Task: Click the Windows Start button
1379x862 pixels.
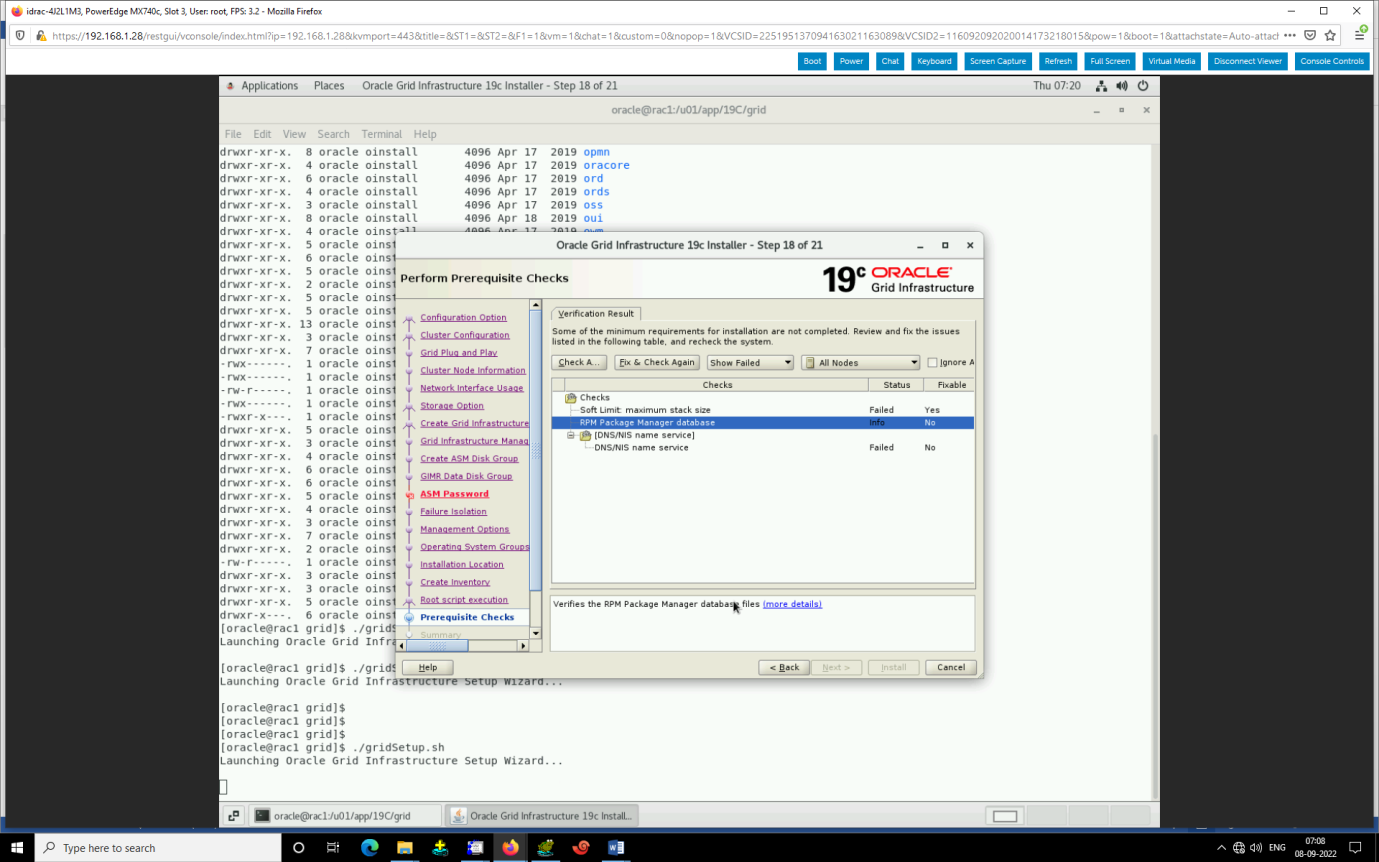Action: [x=17, y=847]
